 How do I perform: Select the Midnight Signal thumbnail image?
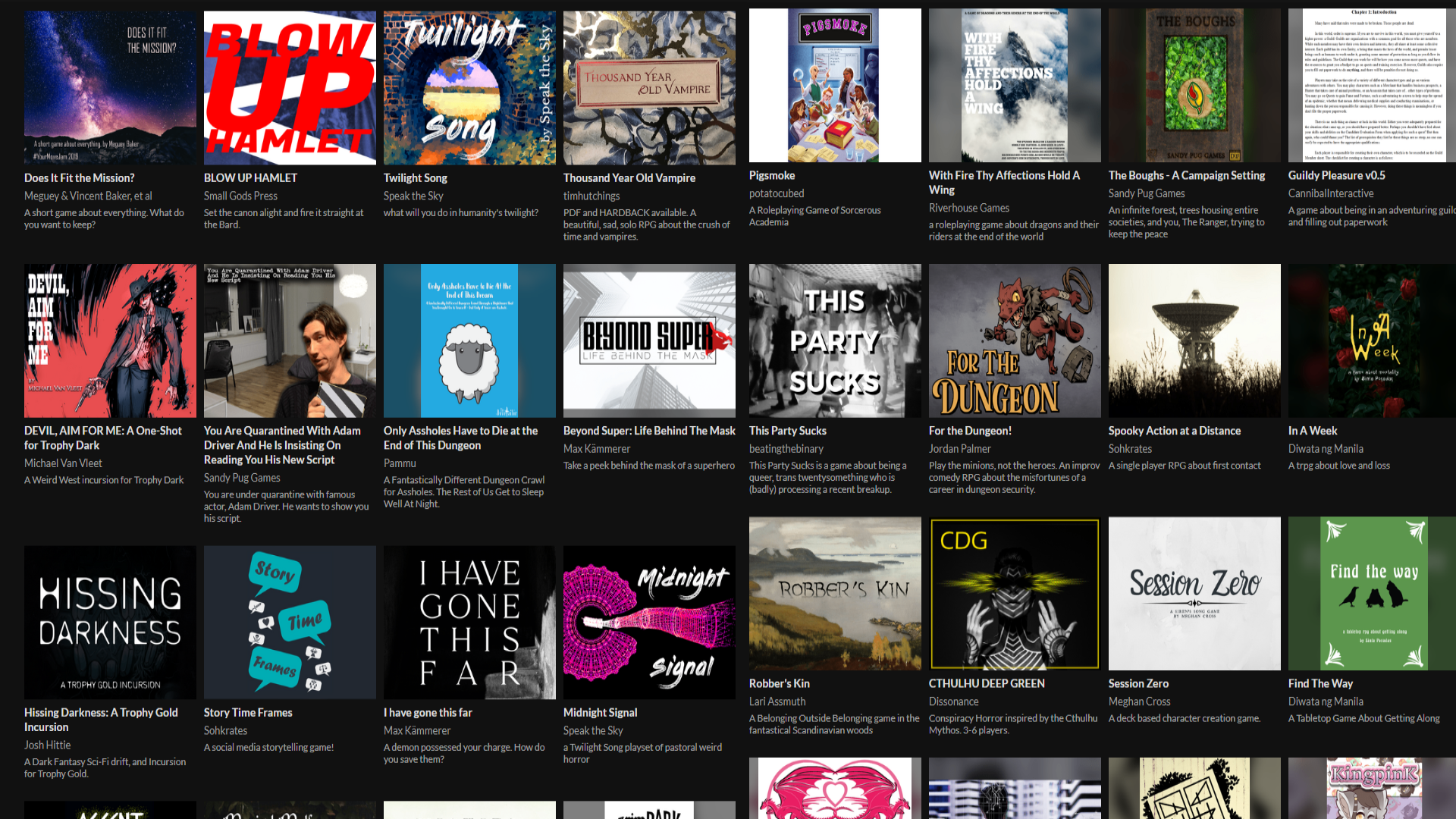point(649,622)
